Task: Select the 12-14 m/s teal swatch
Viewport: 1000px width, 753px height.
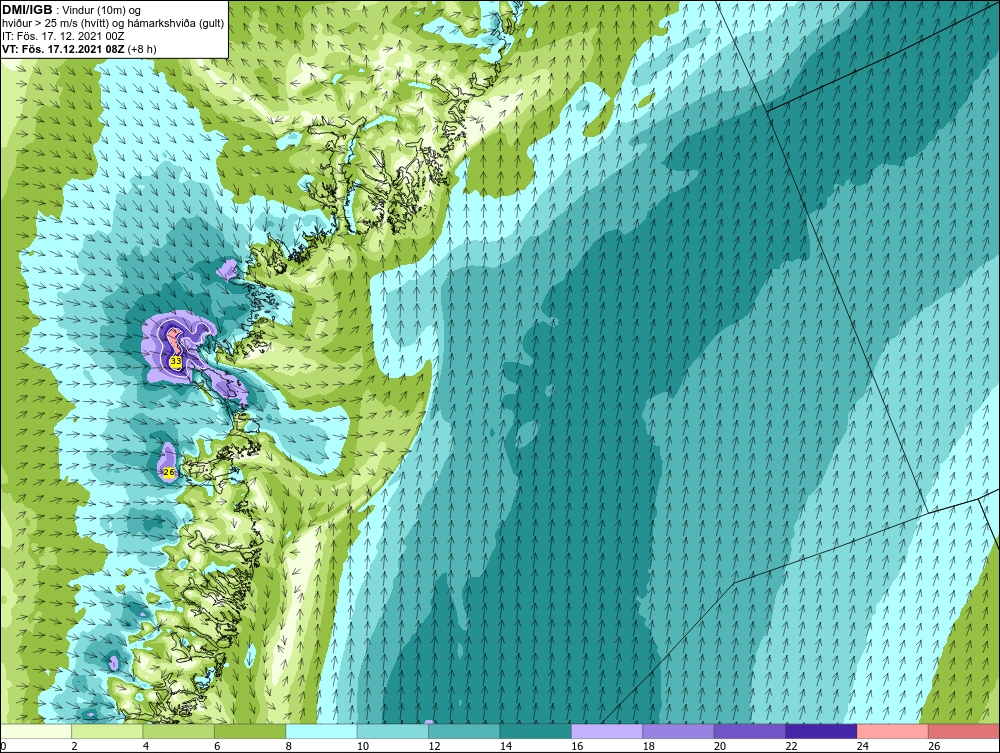Action: (464, 731)
